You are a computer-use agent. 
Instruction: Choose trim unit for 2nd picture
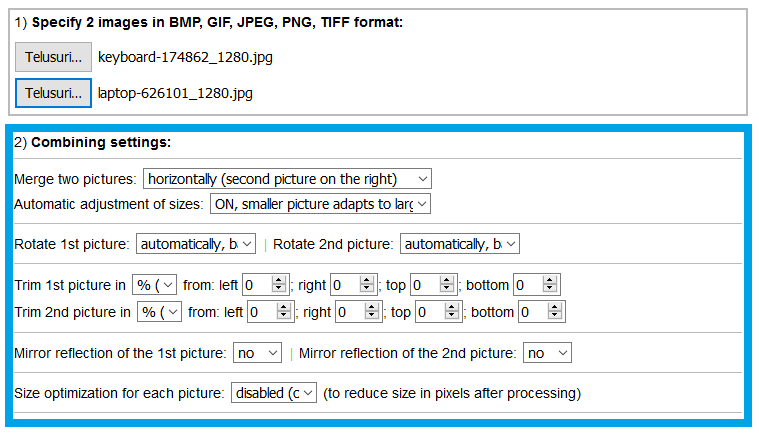click(x=159, y=312)
